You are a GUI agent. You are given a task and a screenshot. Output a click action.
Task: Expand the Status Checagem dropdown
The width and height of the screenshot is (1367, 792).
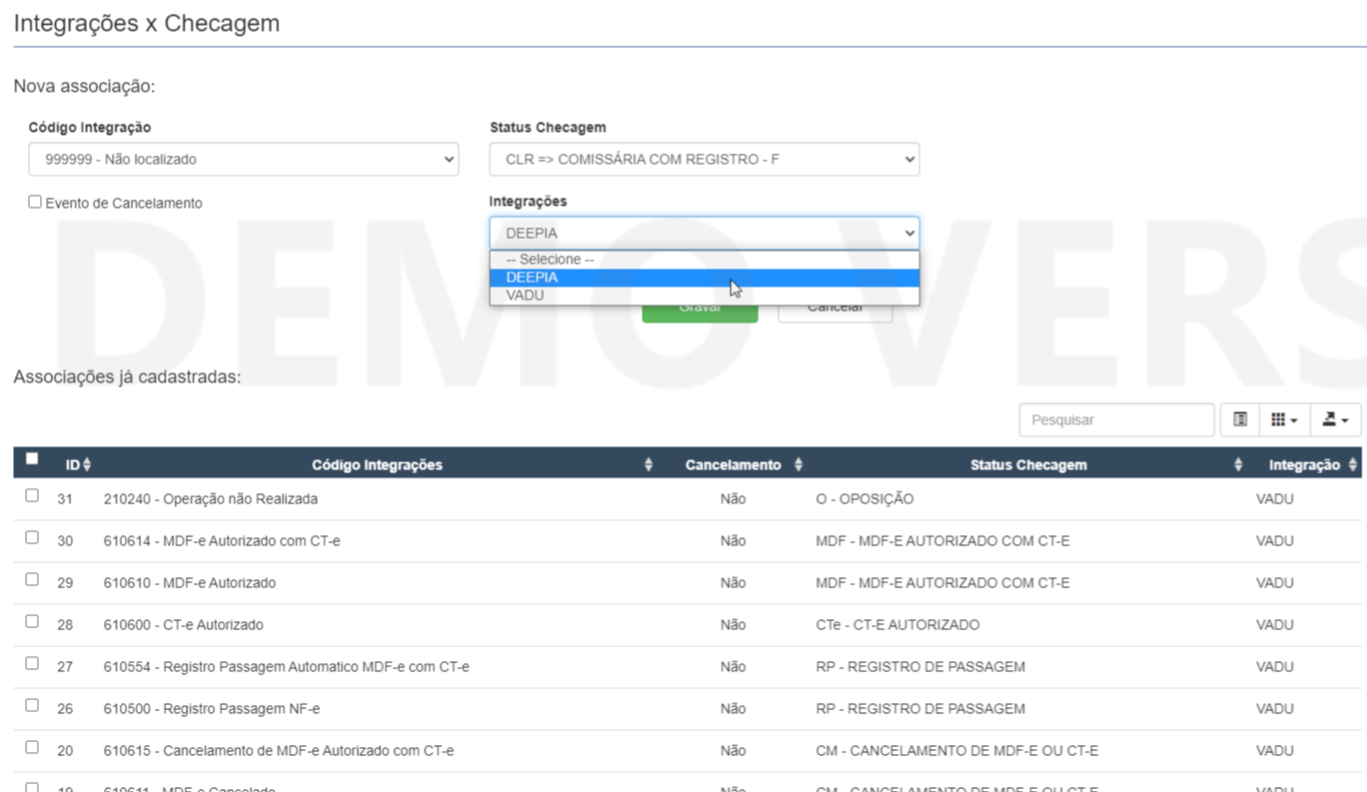704,159
